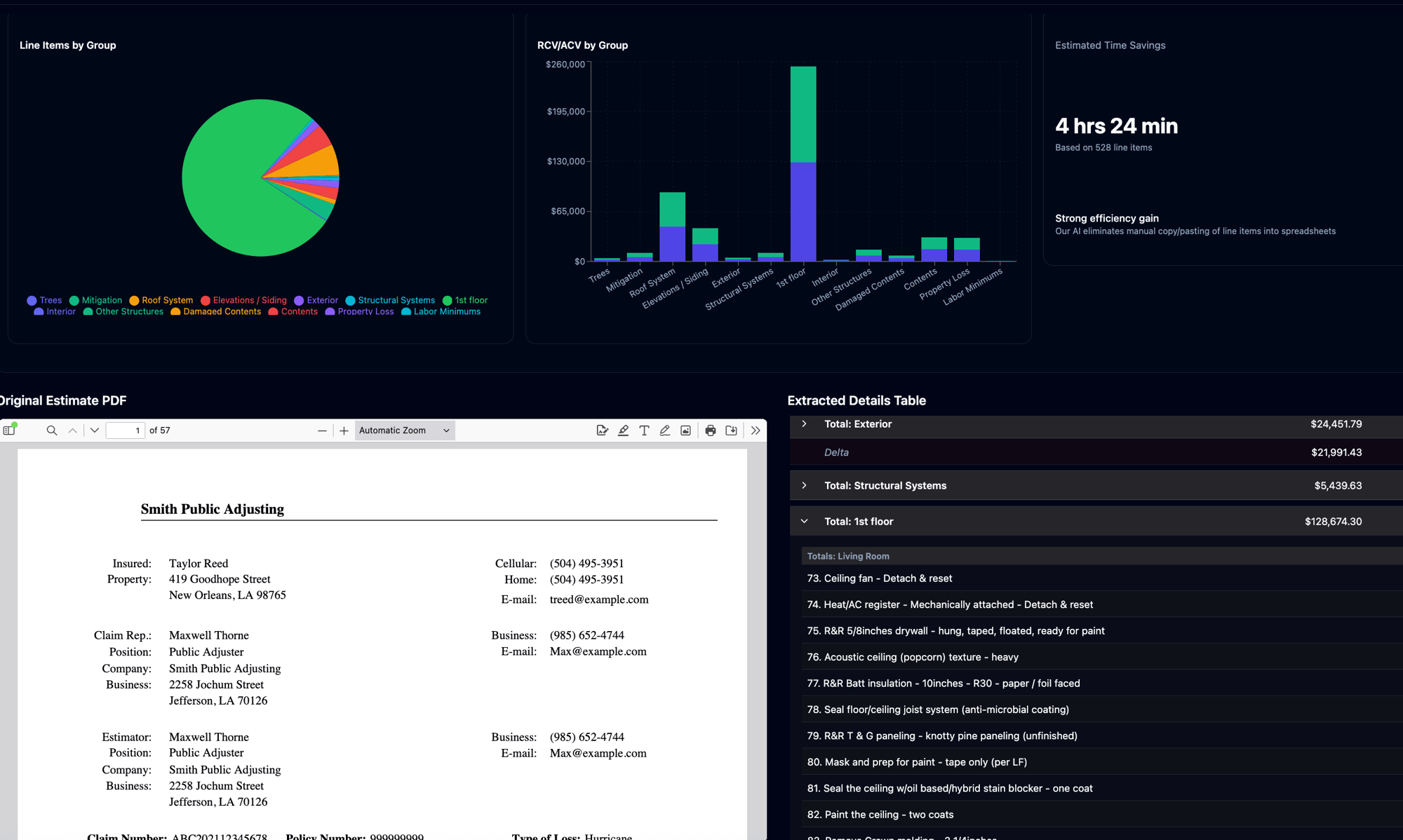This screenshot has width=1403, height=840.
Task: Print the estimate PDF
Action: click(711, 430)
